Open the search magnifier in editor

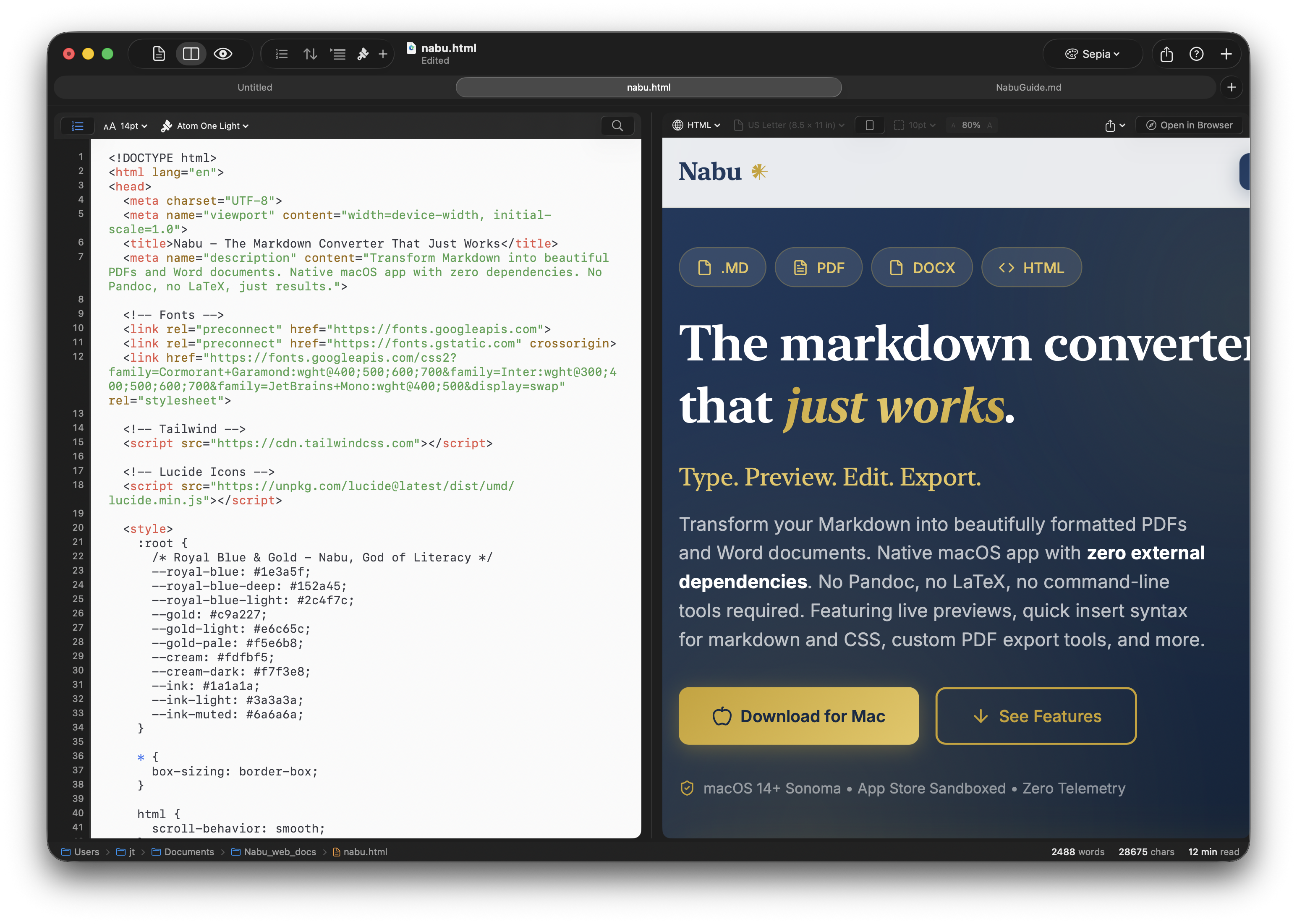tap(617, 126)
